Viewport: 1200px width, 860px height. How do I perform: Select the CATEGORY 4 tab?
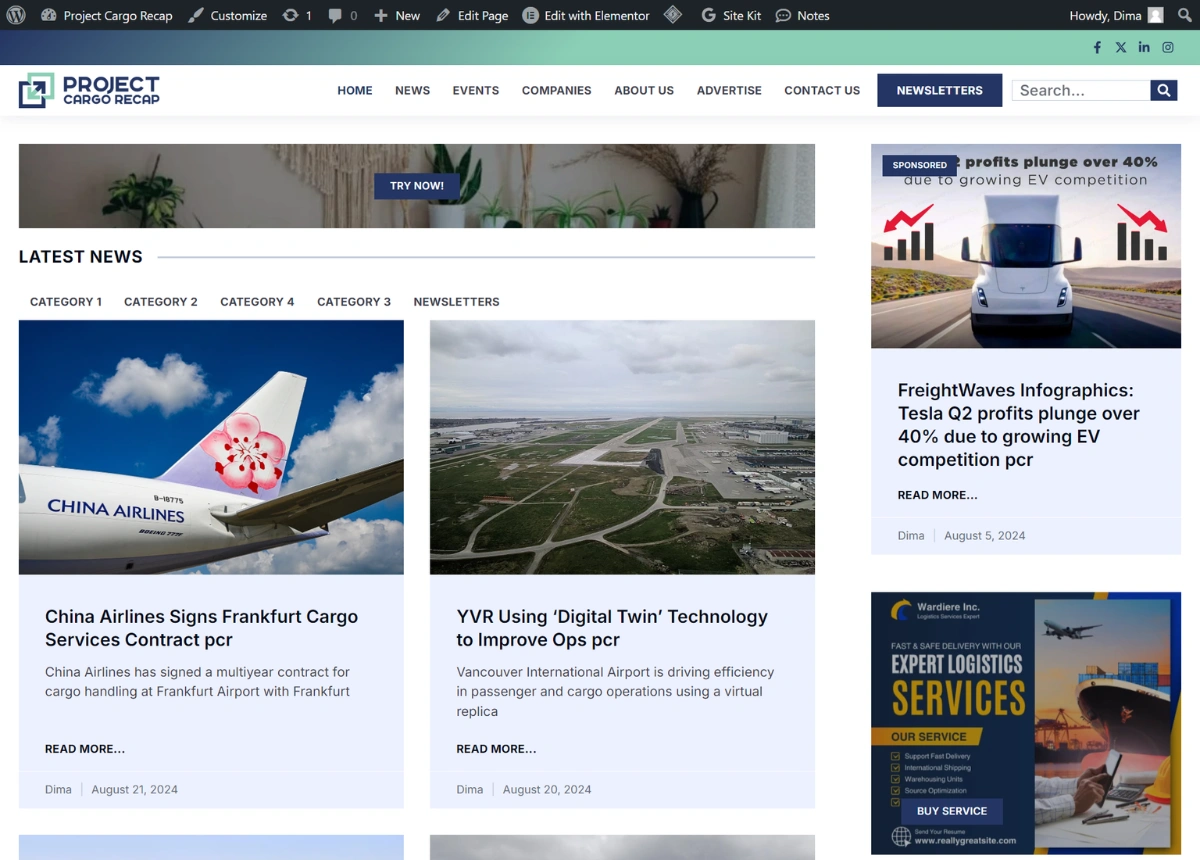257,301
